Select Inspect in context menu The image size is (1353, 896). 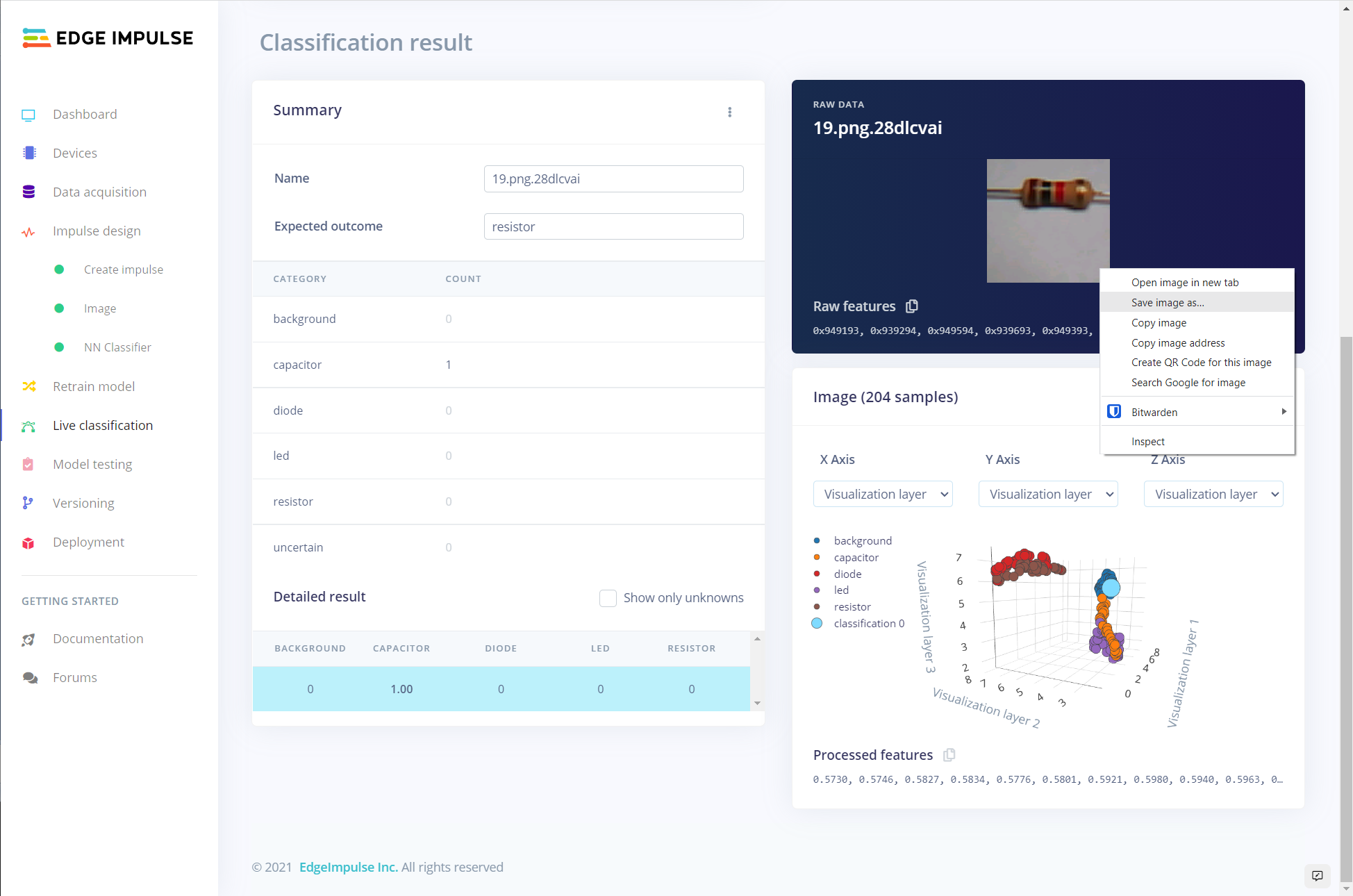point(1197,441)
